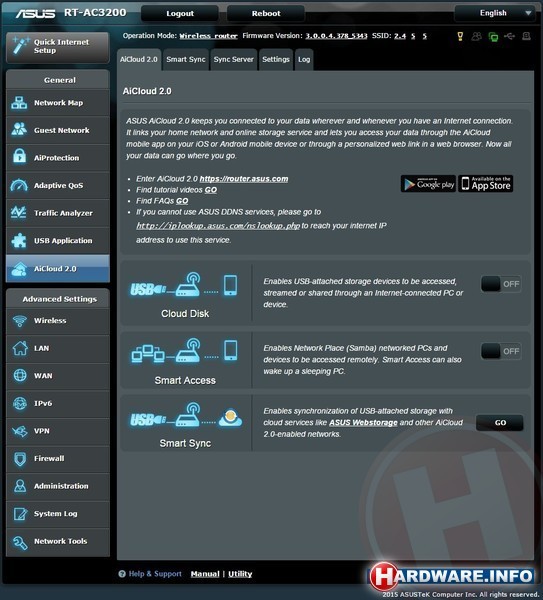Click the App Store badge
This screenshot has height=600, width=543.
click(486, 184)
